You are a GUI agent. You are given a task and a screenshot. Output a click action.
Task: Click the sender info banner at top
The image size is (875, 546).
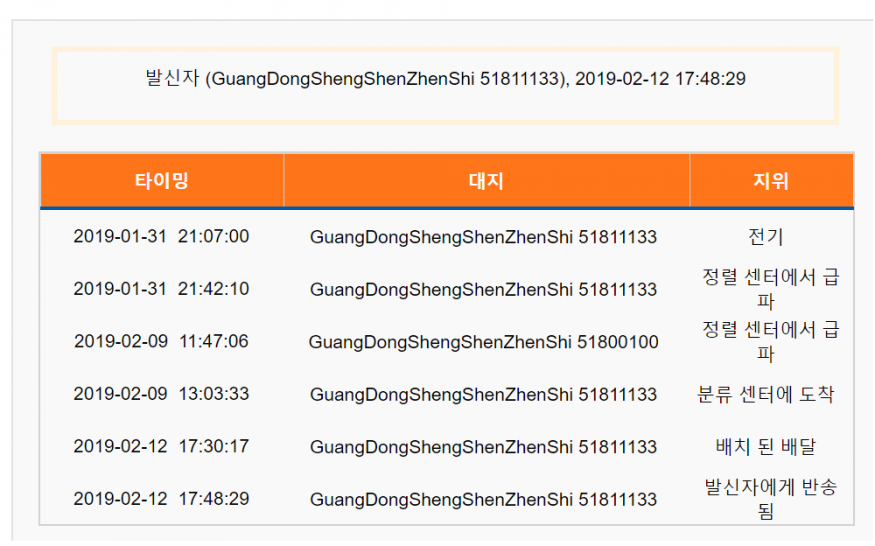click(445, 79)
